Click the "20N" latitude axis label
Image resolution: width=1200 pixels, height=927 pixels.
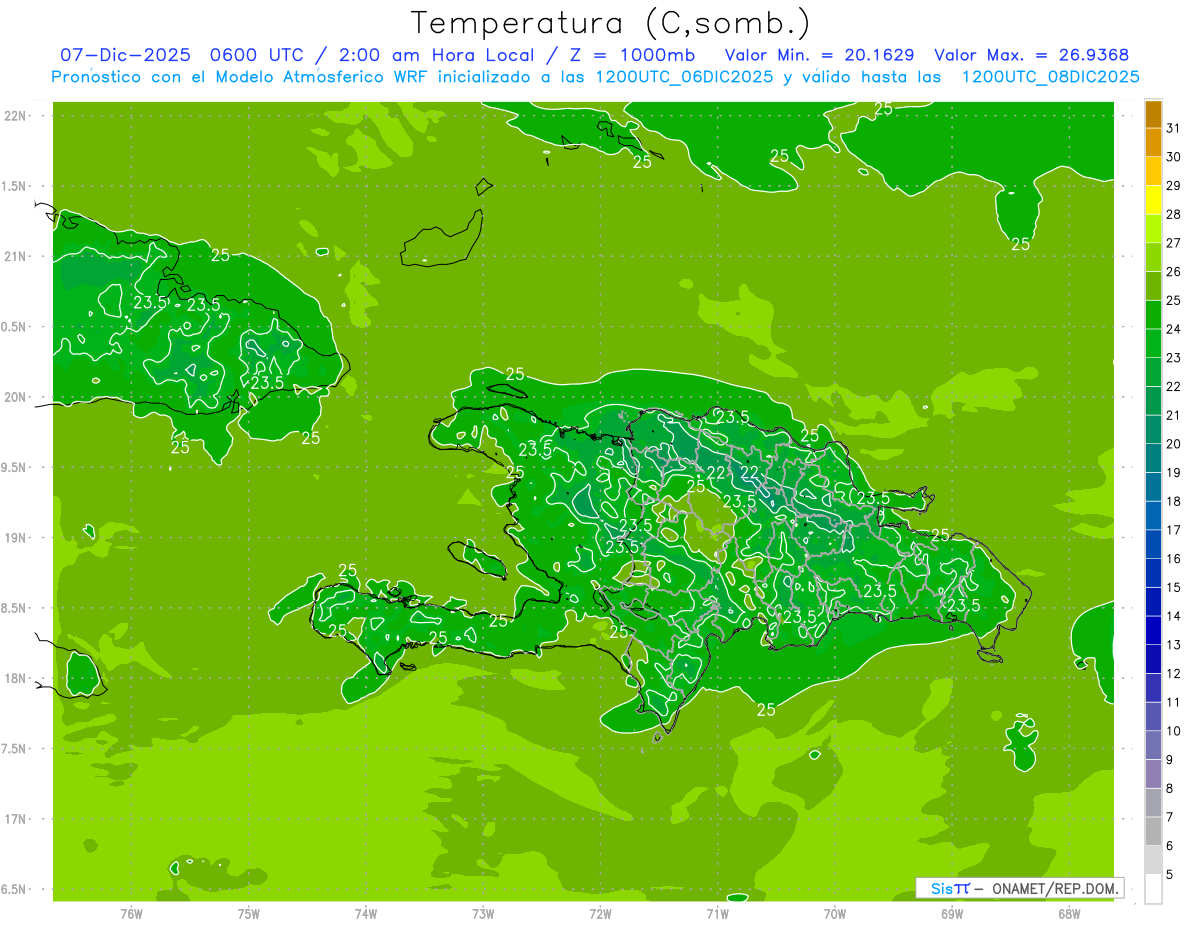(x=14, y=397)
